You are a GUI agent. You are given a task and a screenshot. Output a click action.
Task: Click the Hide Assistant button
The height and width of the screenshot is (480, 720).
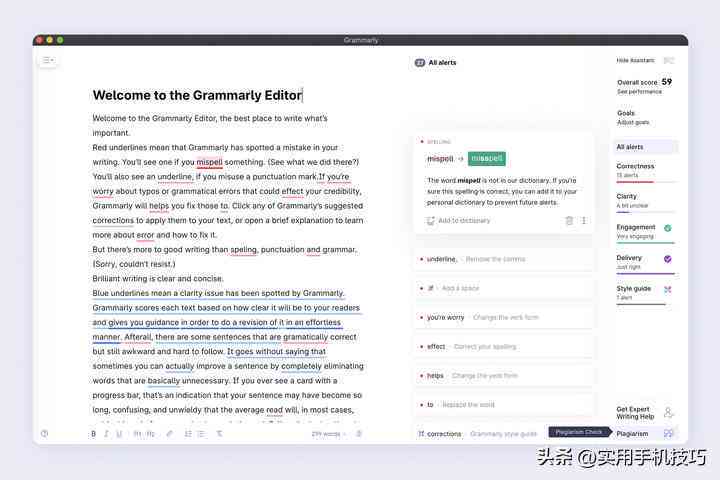pos(635,60)
